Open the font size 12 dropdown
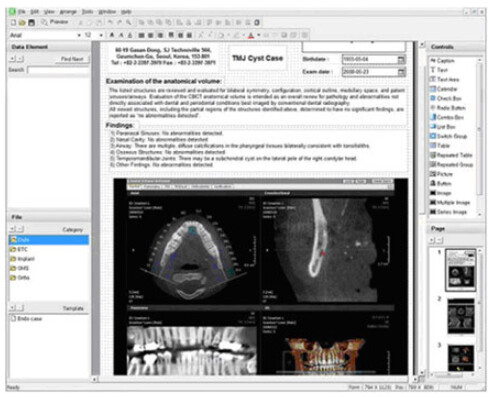This screenshot has width=493, height=398. 101,35
